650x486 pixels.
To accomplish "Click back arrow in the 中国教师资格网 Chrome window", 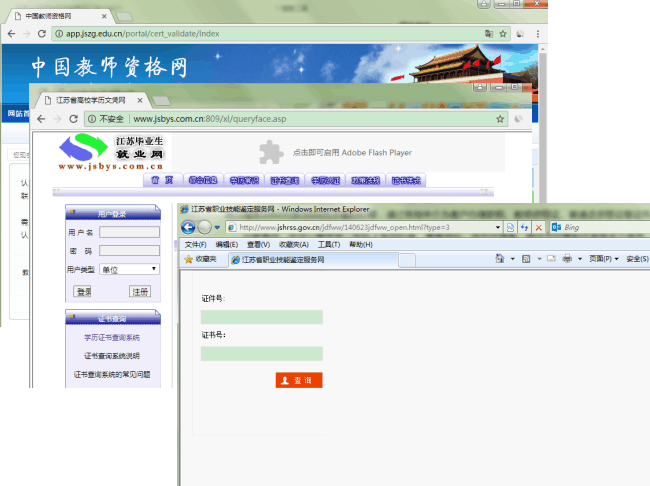I will 12,34.
